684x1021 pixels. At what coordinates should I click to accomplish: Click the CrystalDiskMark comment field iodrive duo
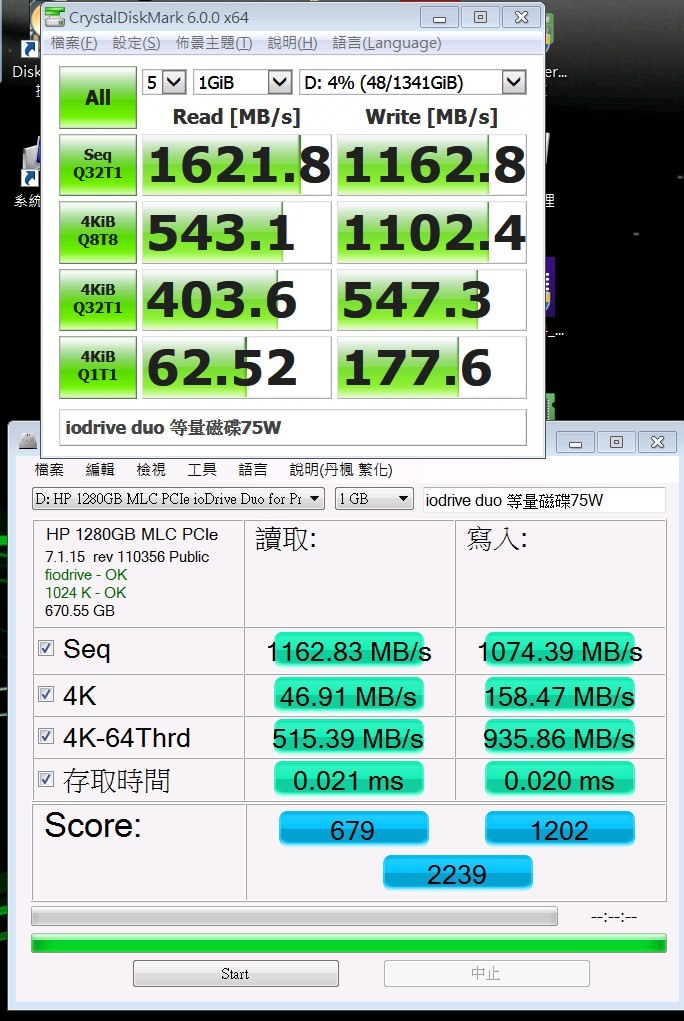[292, 427]
